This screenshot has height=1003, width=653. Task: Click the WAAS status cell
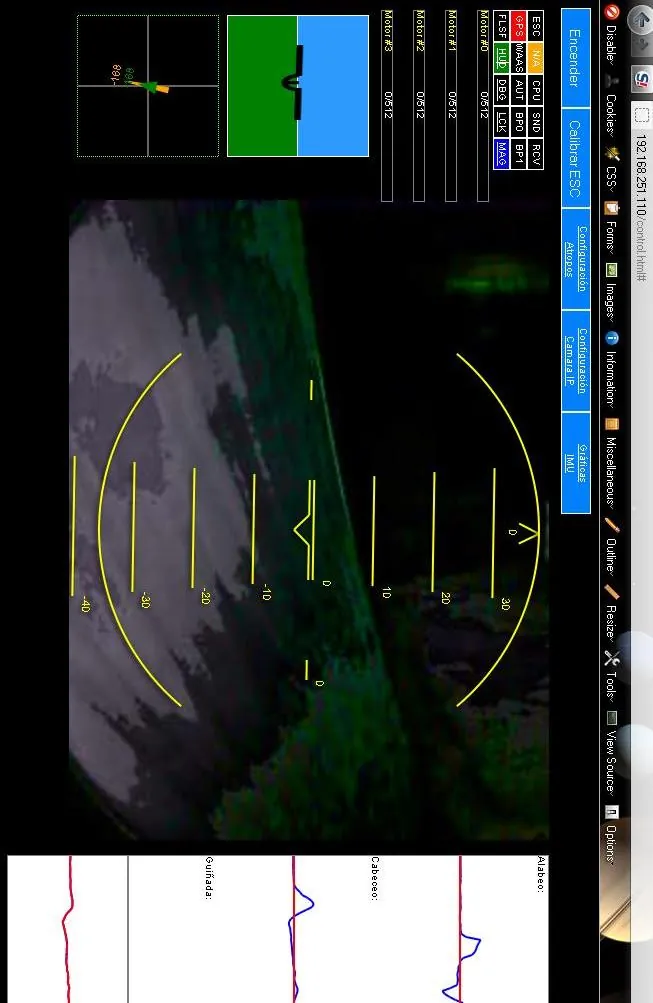point(519,58)
